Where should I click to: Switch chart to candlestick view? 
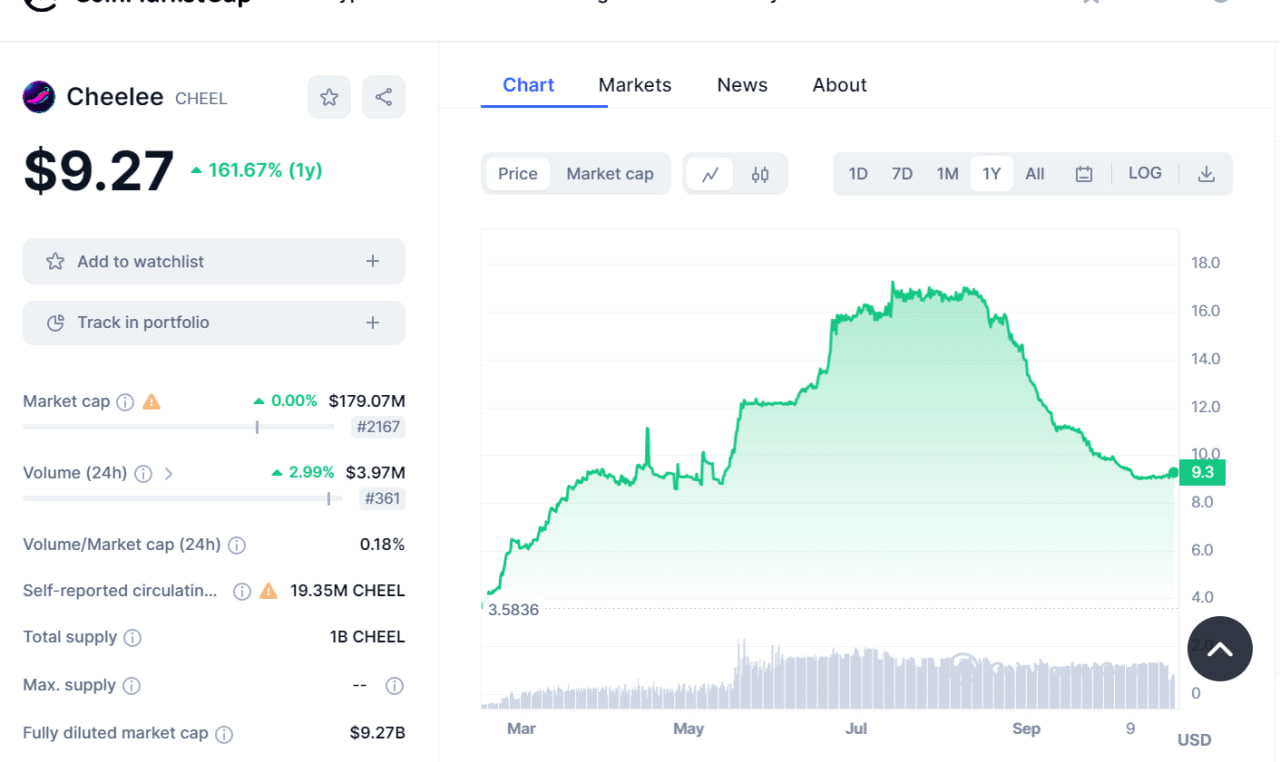(760, 173)
